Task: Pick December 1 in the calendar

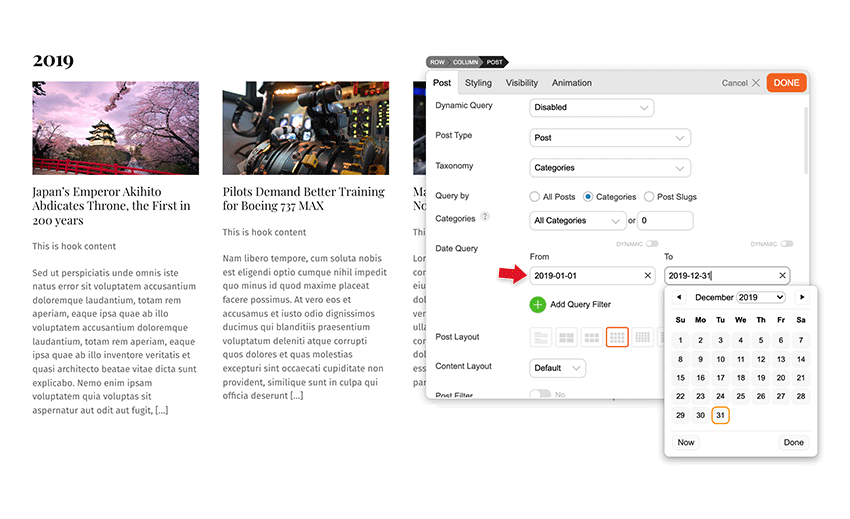Action: coord(680,341)
